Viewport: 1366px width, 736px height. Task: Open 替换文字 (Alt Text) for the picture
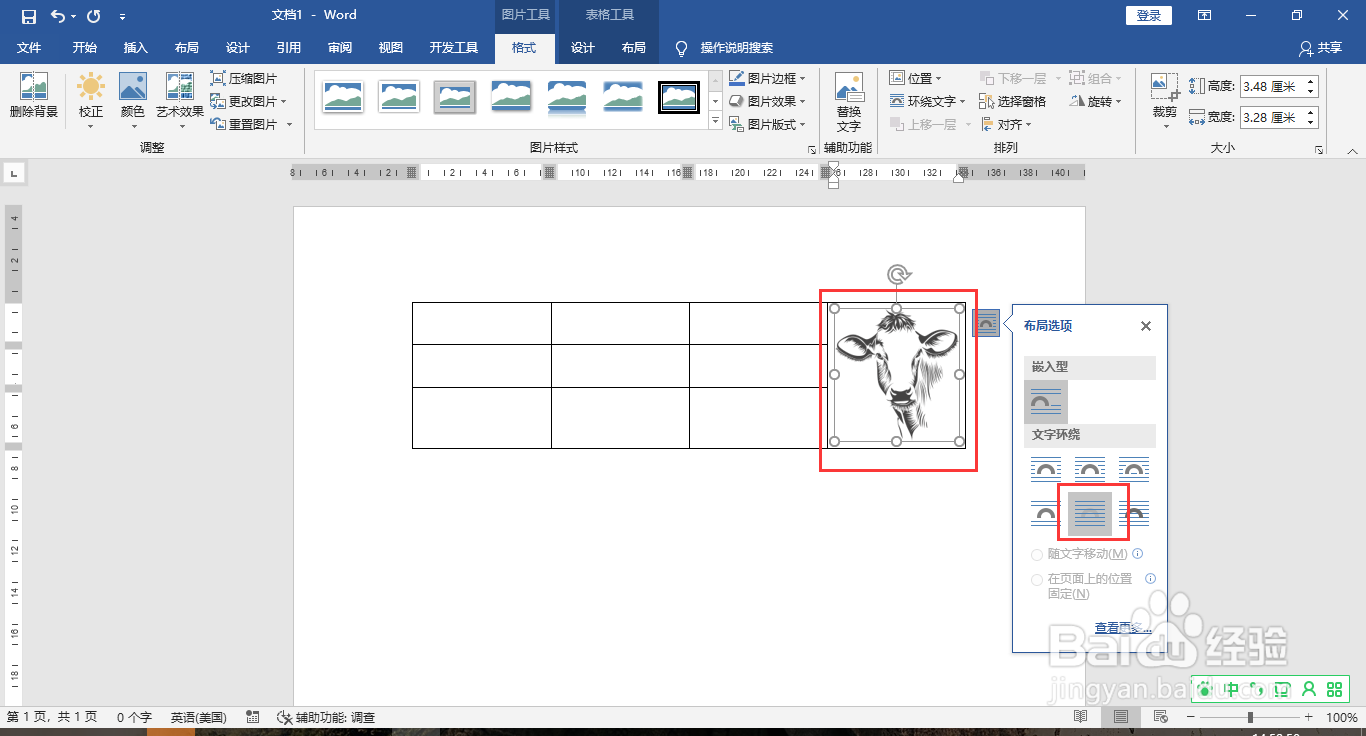[849, 100]
